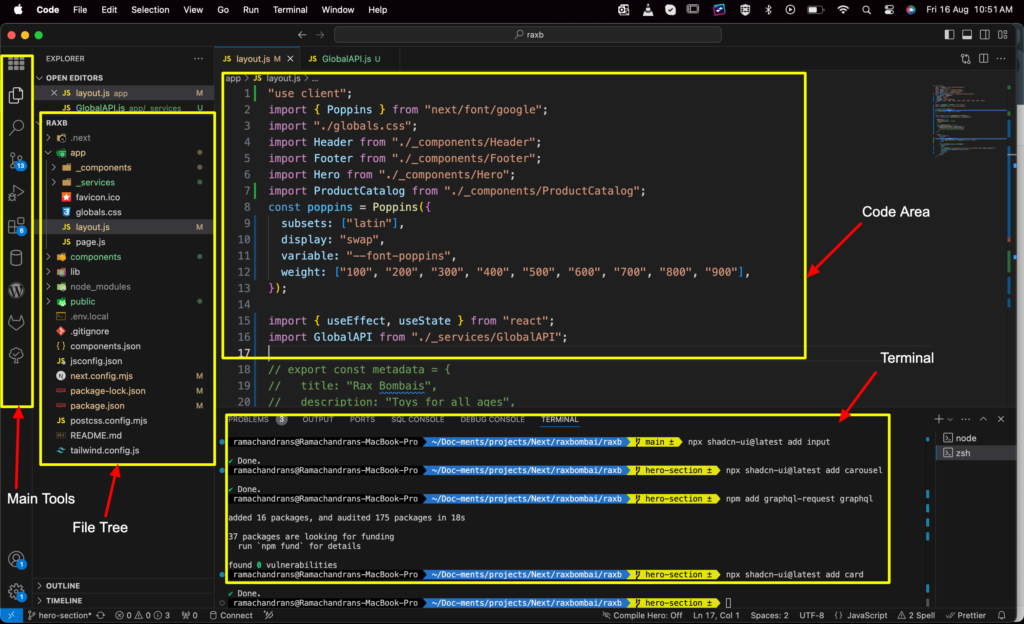Open the GitLab panel icon
The image size is (1024, 624).
click(16, 323)
